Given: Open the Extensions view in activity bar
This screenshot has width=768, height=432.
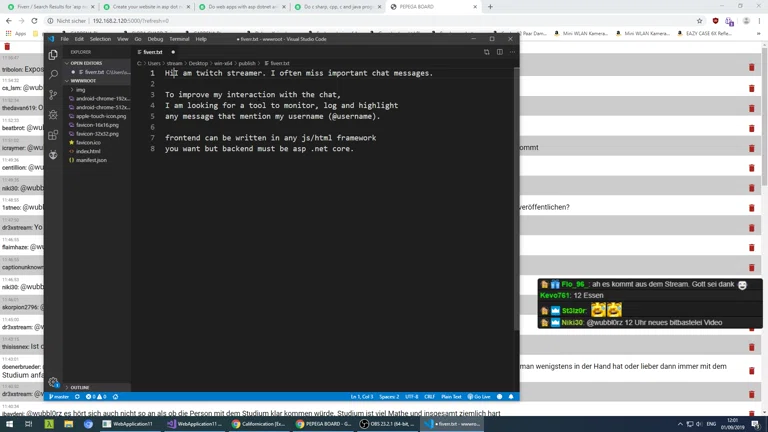Looking at the screenshot, I should coord(53,135).
